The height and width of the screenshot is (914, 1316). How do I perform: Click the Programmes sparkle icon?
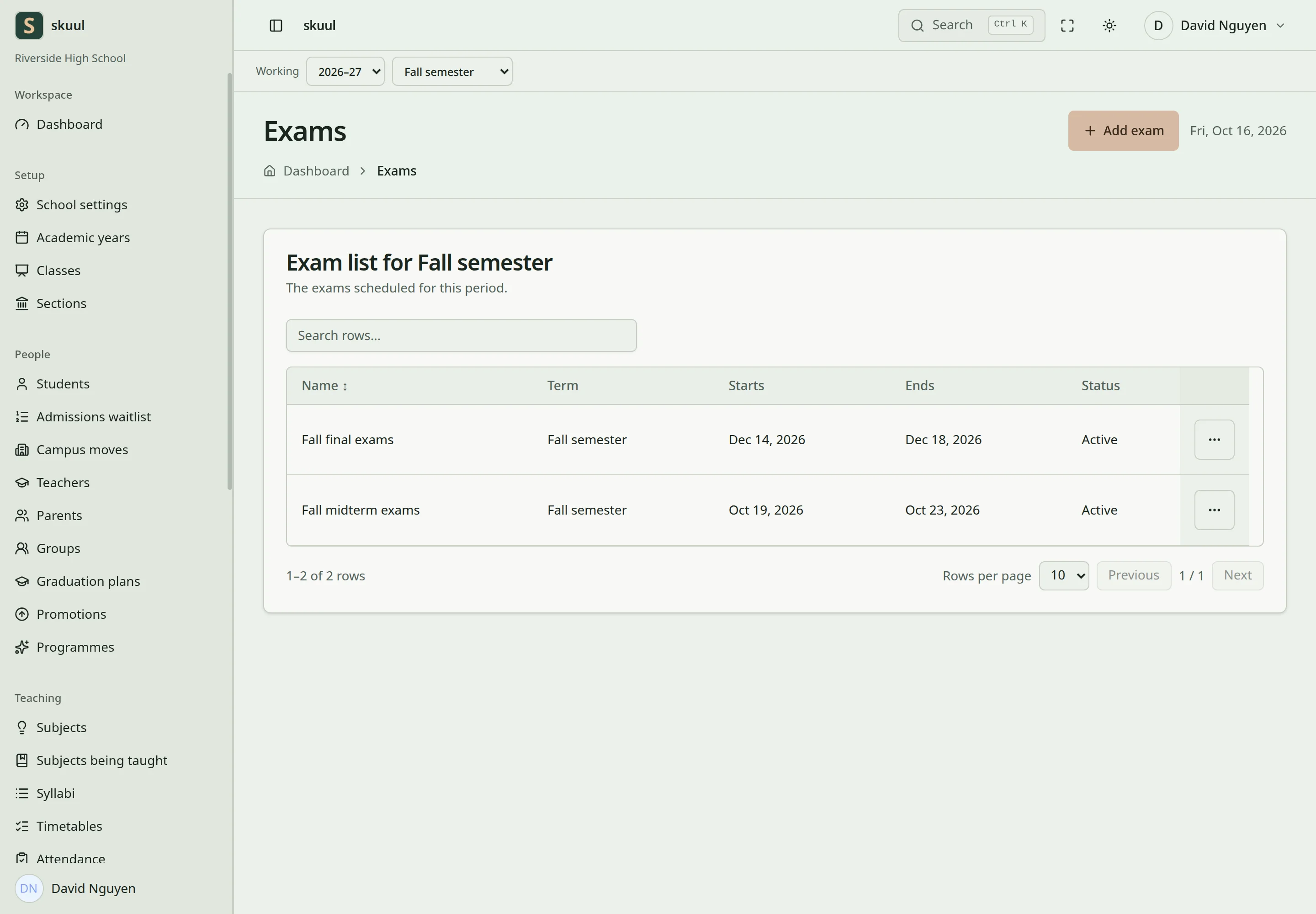click(x=22, y=647)
